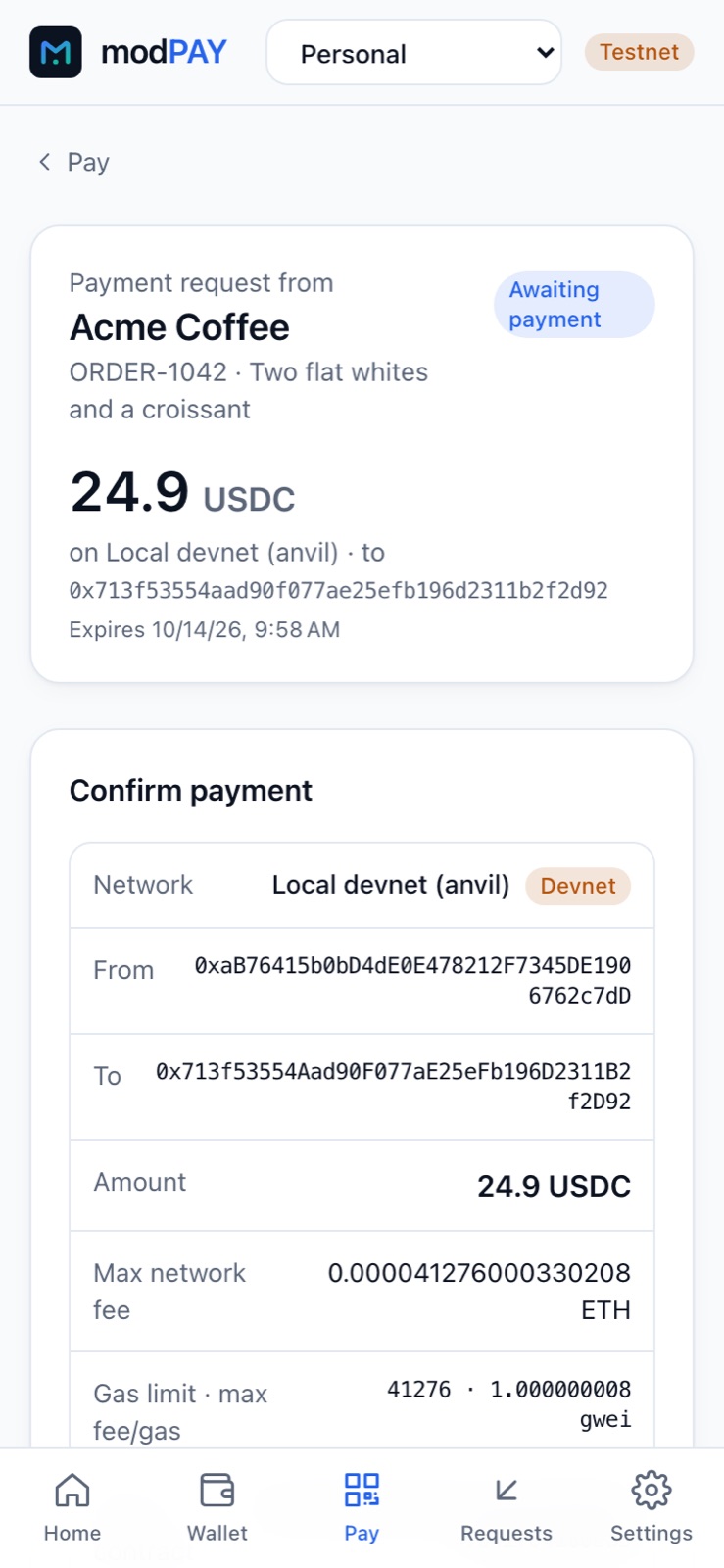Open the Requests arrow icon

[507, 1490]
